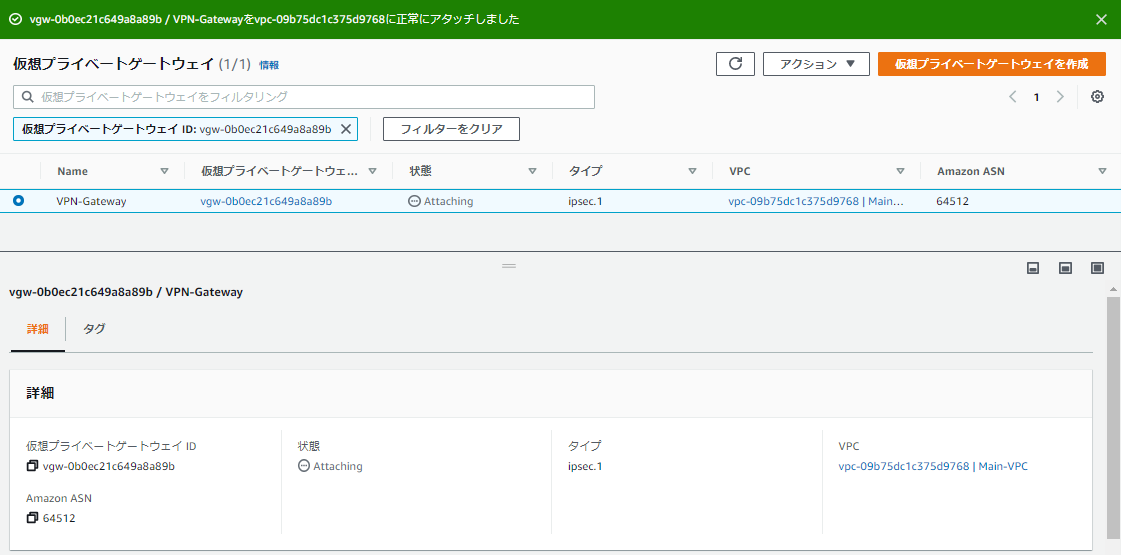This screenshot has height=555, width=1121.
Task: Focus the gateway filter search field
Action: point(304,97)
